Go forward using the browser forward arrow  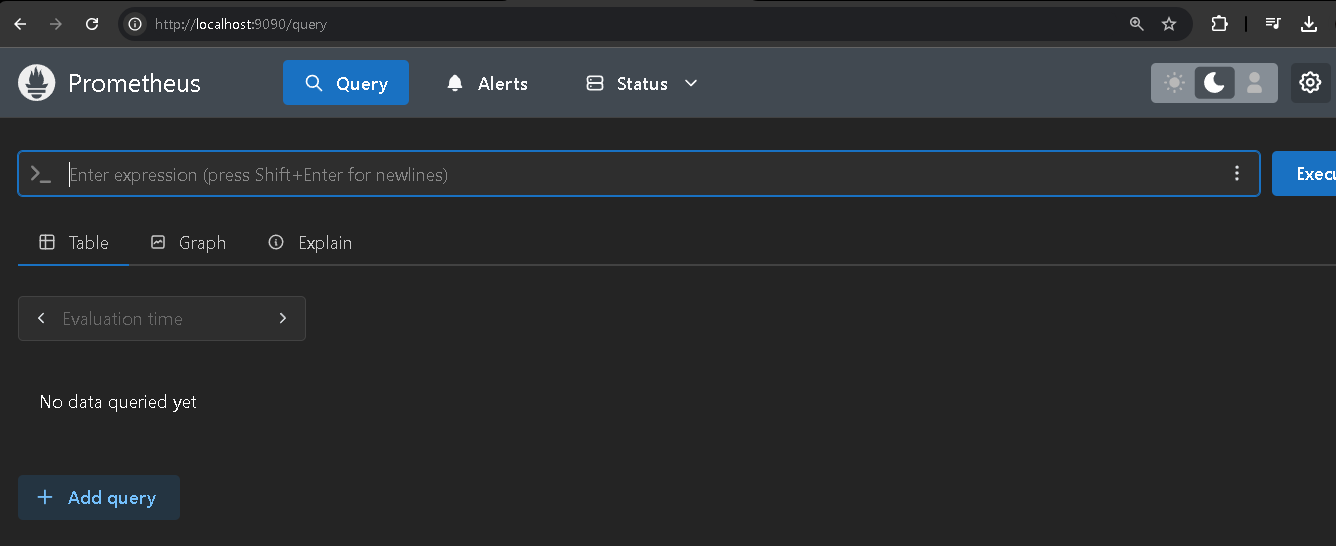[56, 24]
